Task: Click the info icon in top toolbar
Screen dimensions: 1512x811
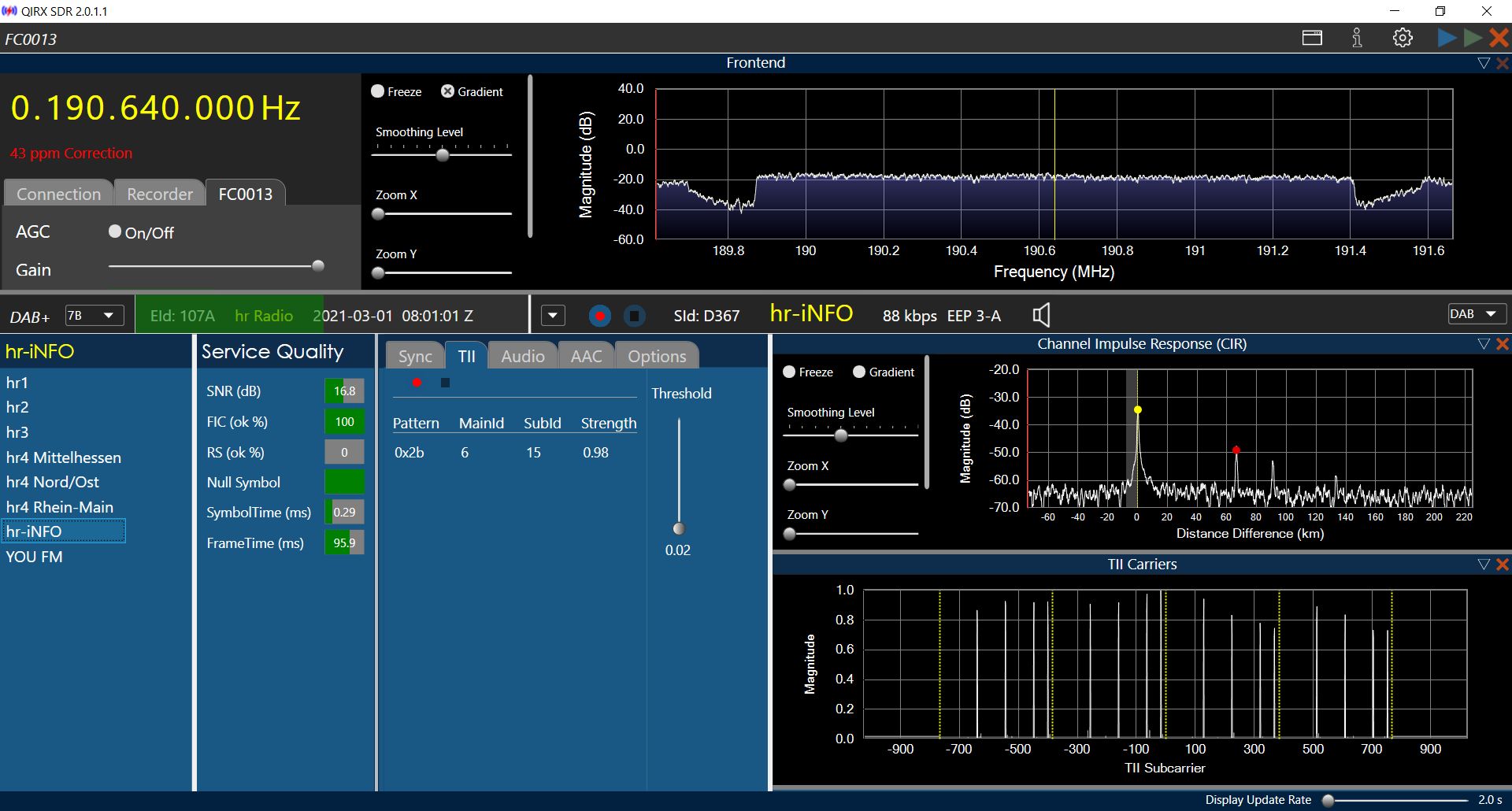Action: 1357,38
